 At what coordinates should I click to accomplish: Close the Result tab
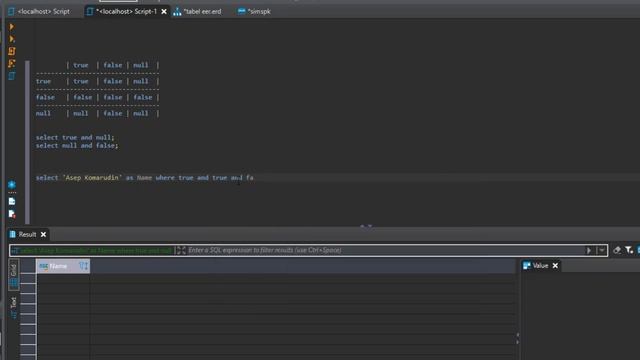coord(43,234)
